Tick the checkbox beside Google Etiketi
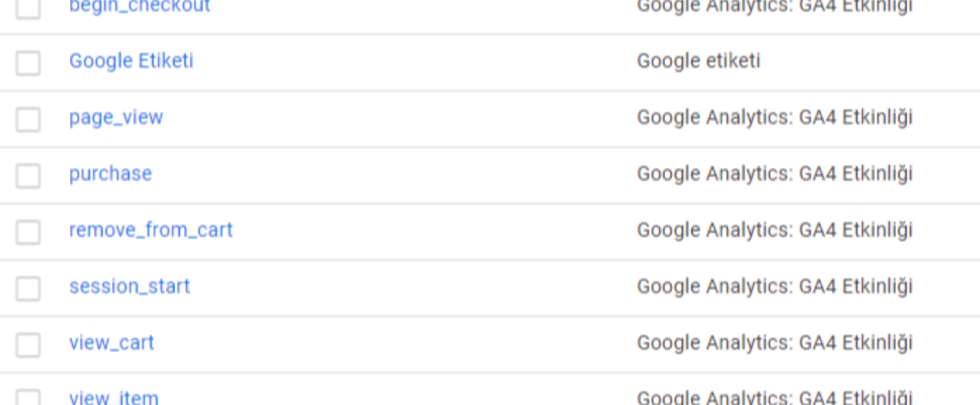The width and height of the screenshot is (980, 405). coord(28,62)
